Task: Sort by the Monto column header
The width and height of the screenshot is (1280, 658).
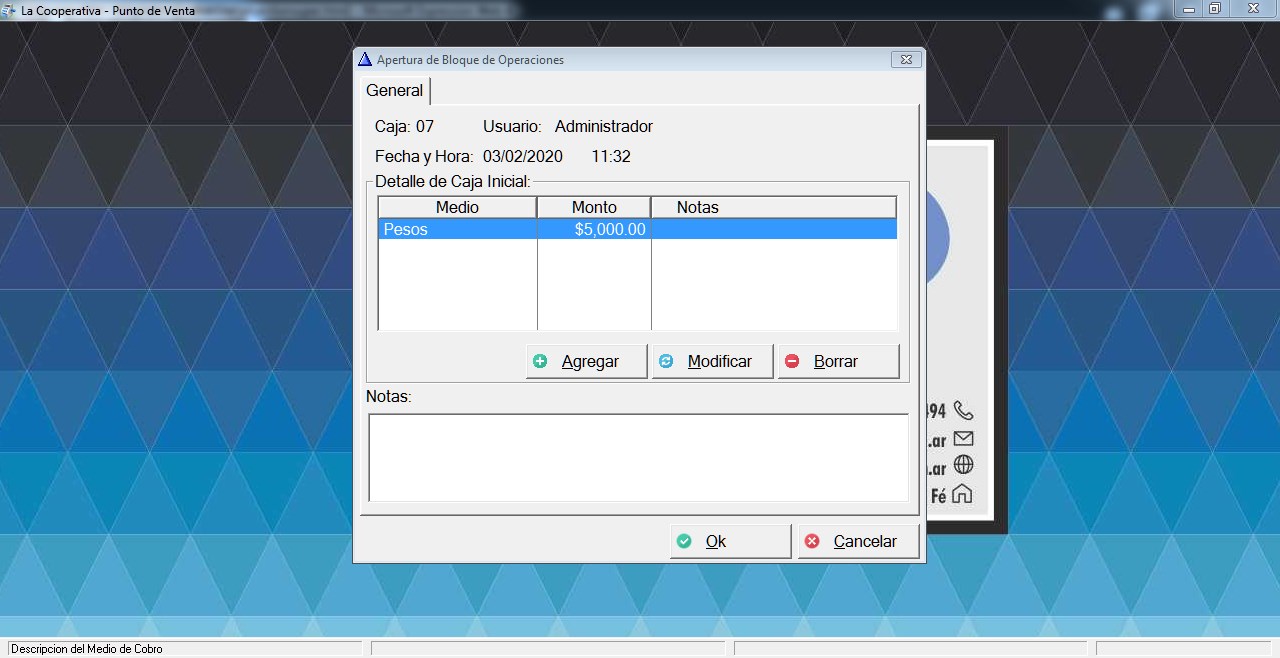Action: (x=594, y=207)
